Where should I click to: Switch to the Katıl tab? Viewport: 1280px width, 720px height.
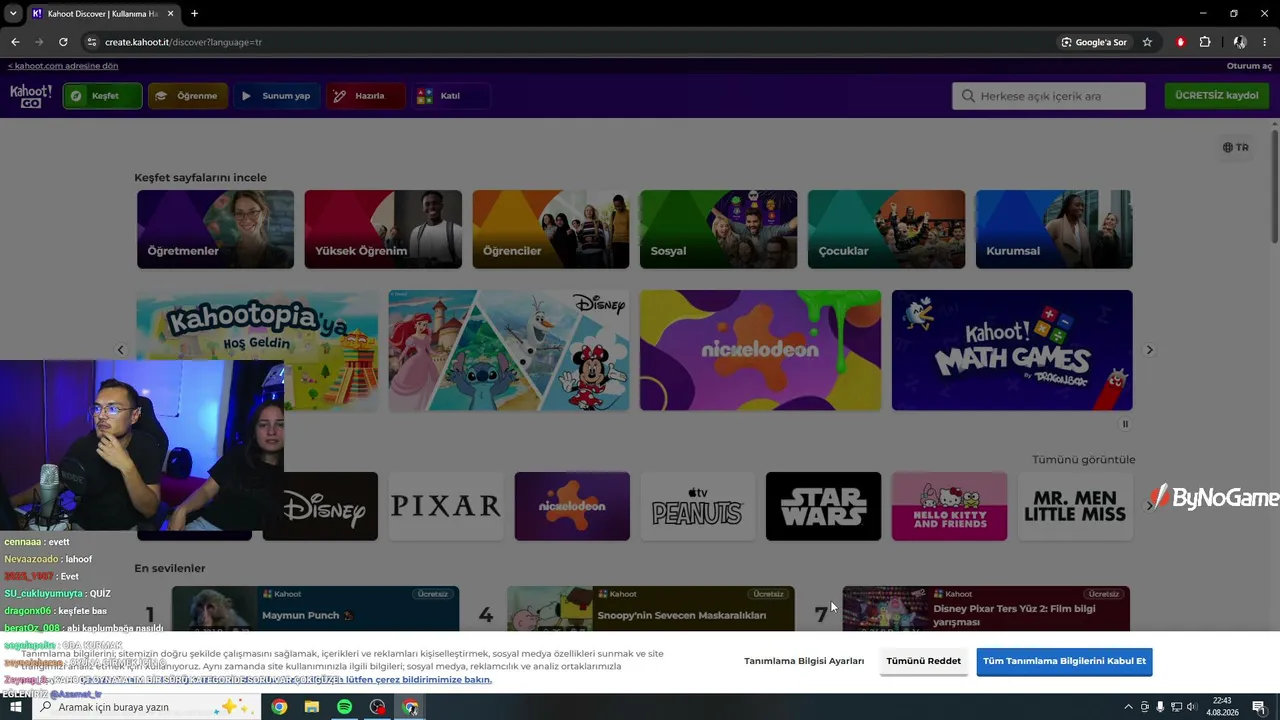(x=451, y=96)
